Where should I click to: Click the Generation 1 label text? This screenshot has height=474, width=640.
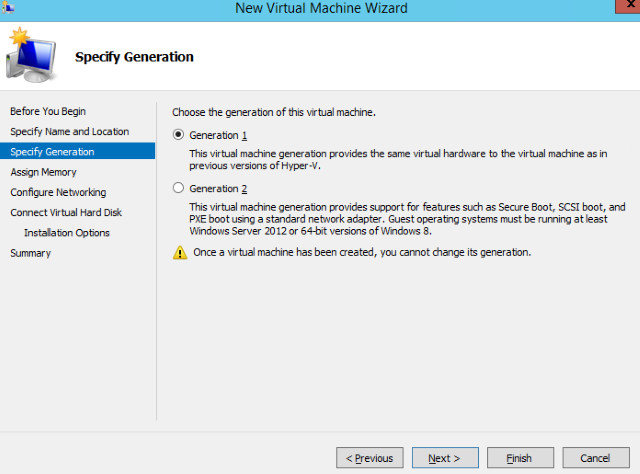click(218, 135)
